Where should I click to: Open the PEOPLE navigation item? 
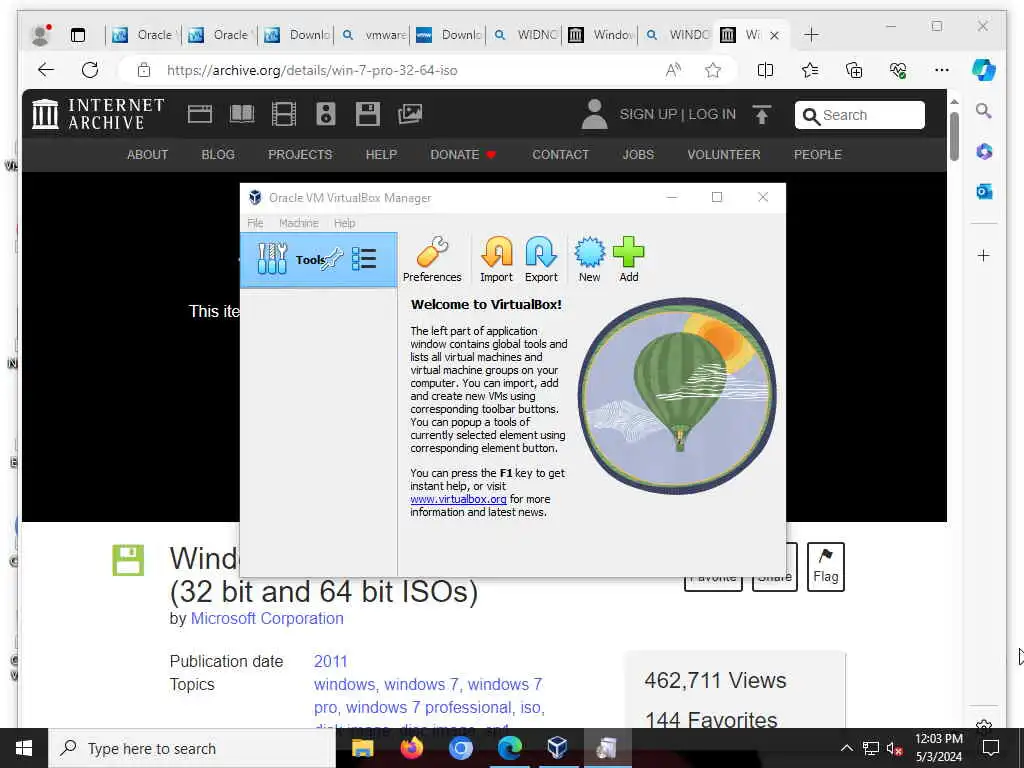tap(818, 155)
